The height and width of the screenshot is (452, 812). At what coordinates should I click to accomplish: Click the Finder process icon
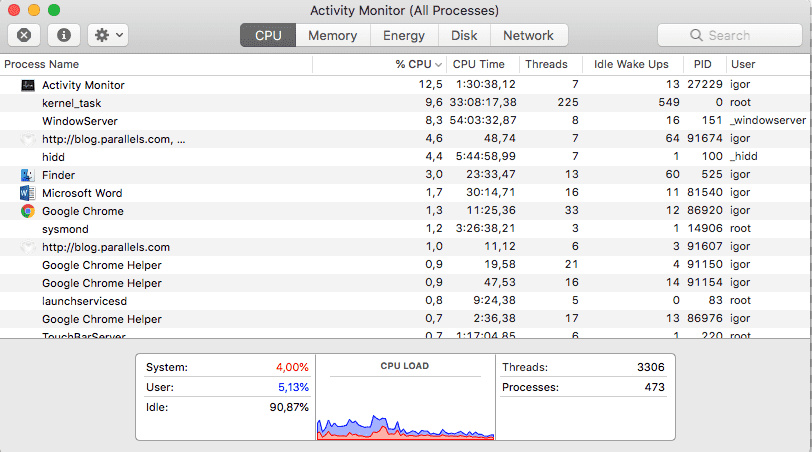click(x=27, y=175)
